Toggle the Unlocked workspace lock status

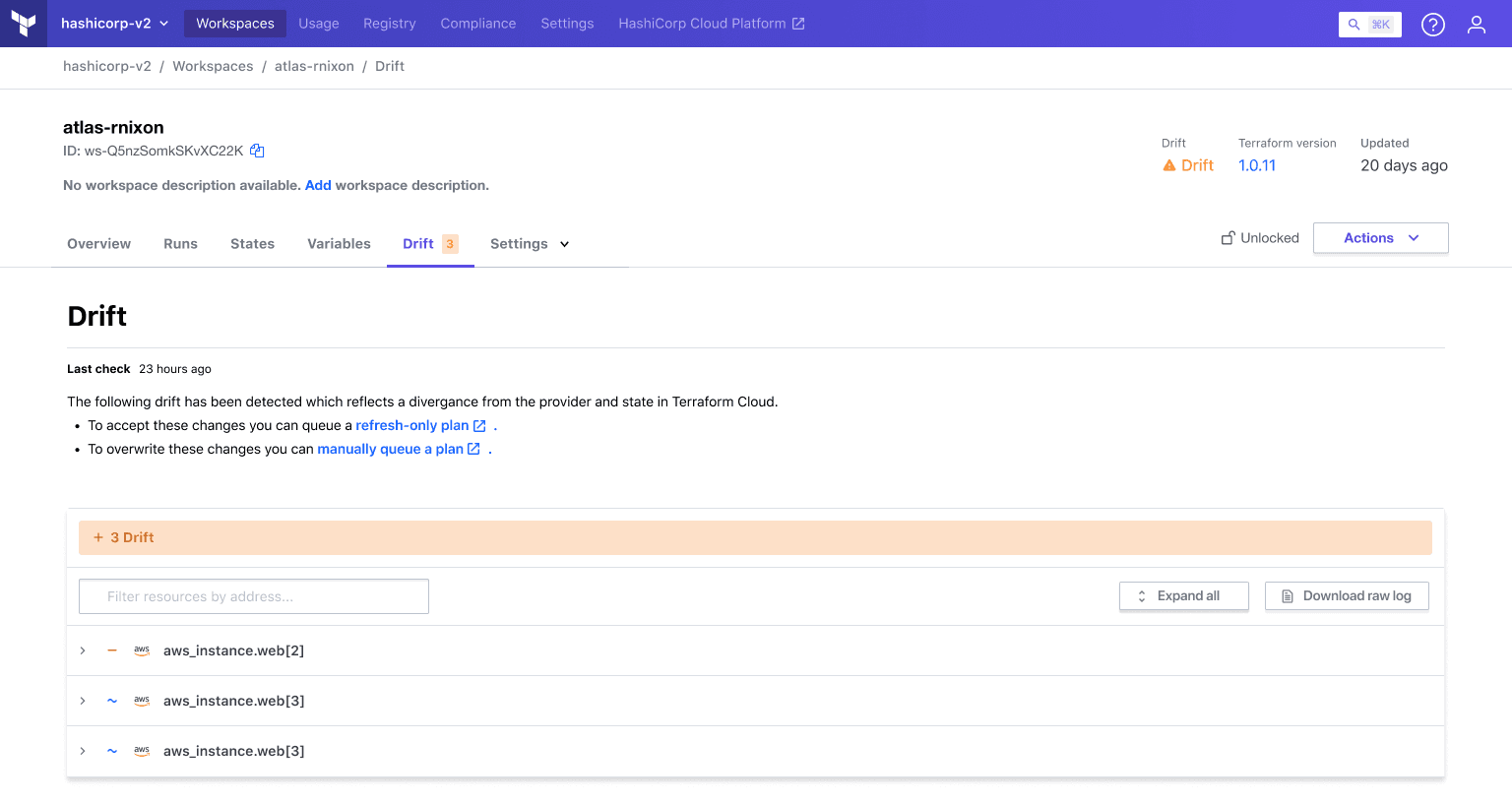1260,238
